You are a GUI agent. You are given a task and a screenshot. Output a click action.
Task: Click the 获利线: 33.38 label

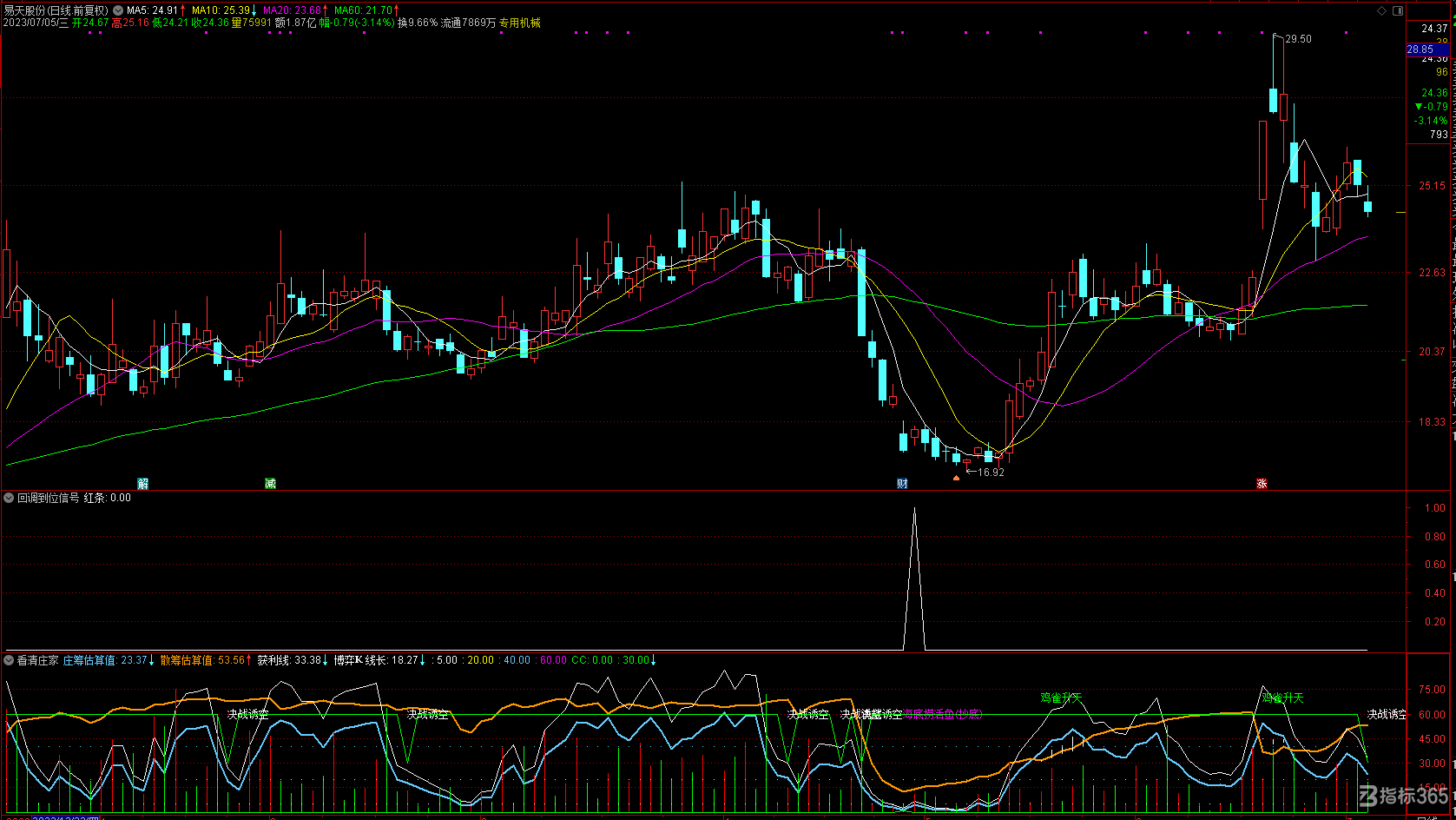pyautogui.click(x=289, y=660)
